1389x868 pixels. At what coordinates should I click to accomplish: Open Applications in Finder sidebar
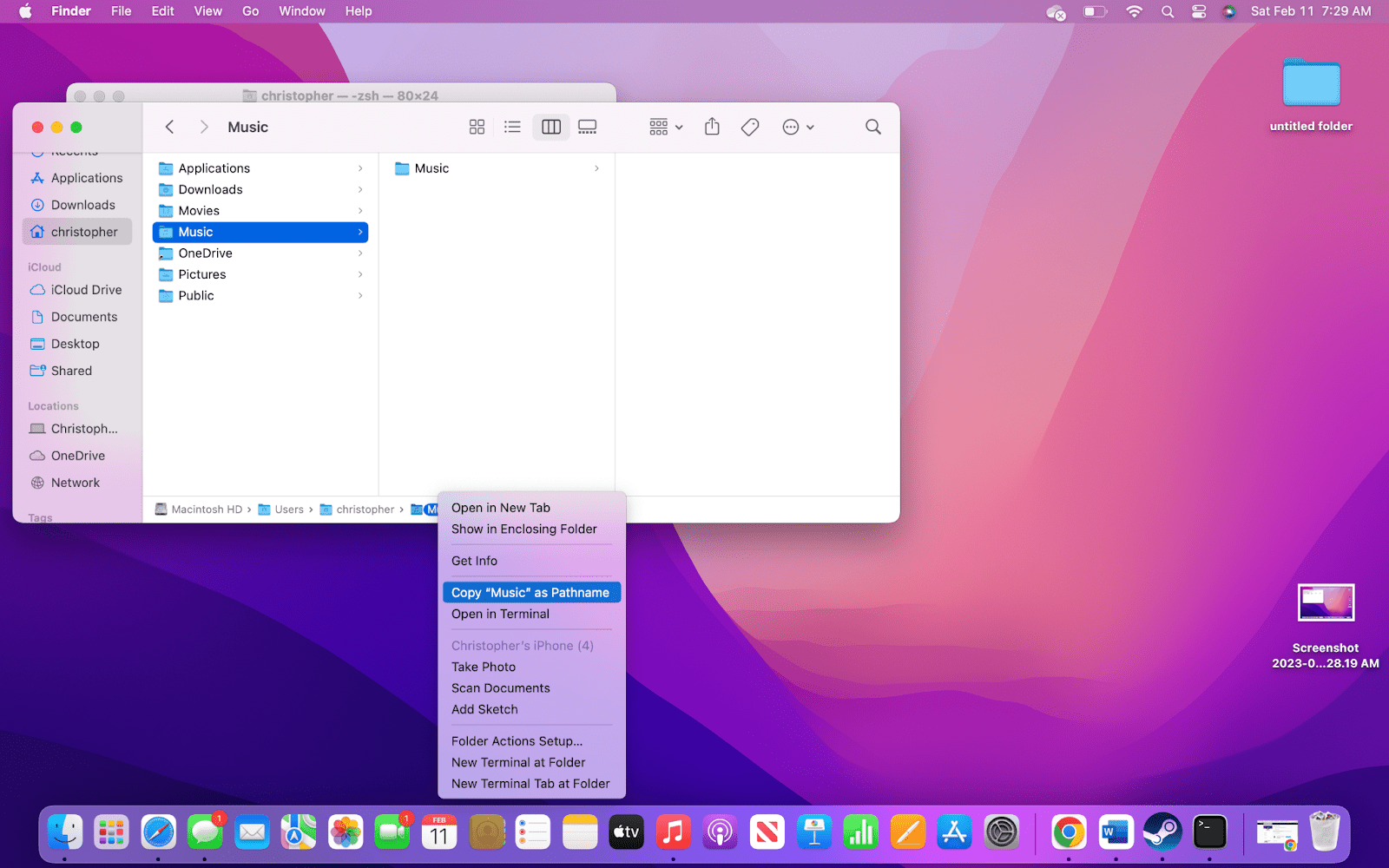coord(77,178)
